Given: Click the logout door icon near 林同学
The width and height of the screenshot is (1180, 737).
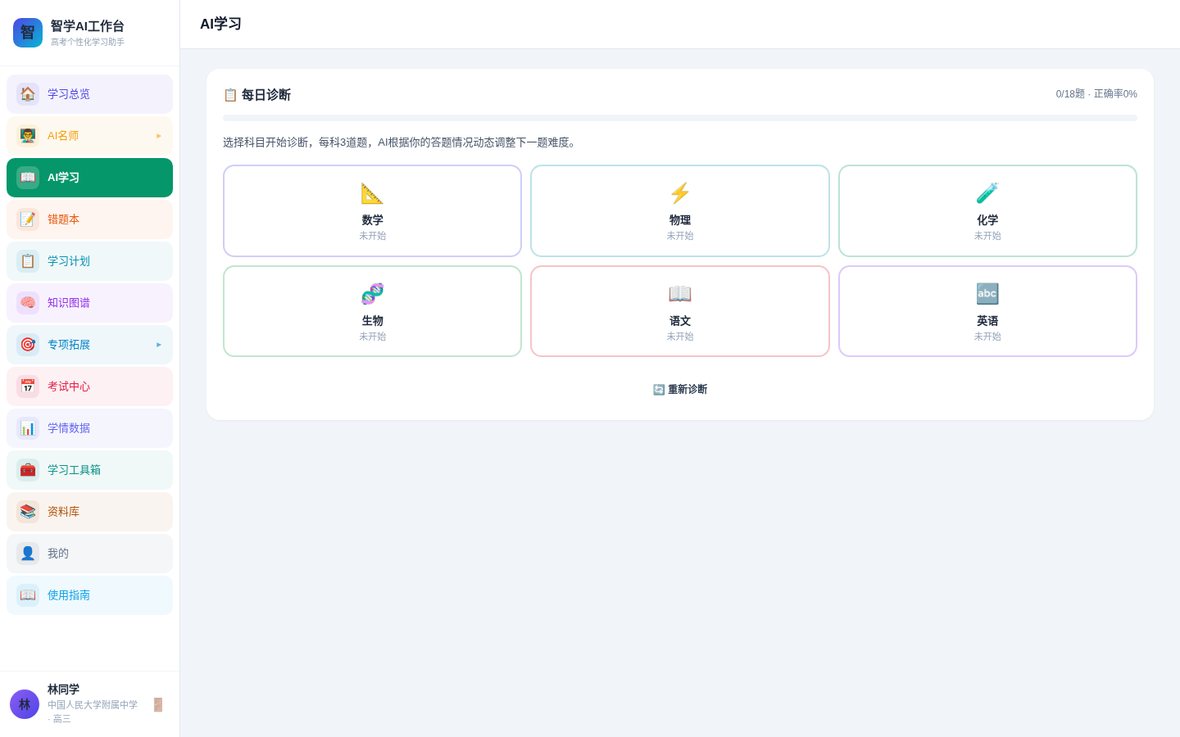Looking at the screenshot, I should (158, 705).
